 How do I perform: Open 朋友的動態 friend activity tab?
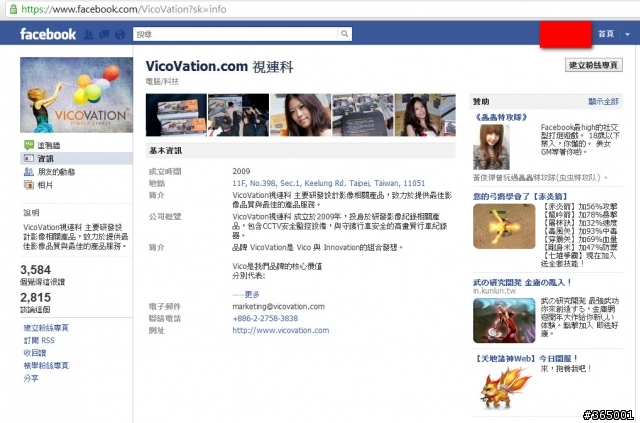coord(56,172)
